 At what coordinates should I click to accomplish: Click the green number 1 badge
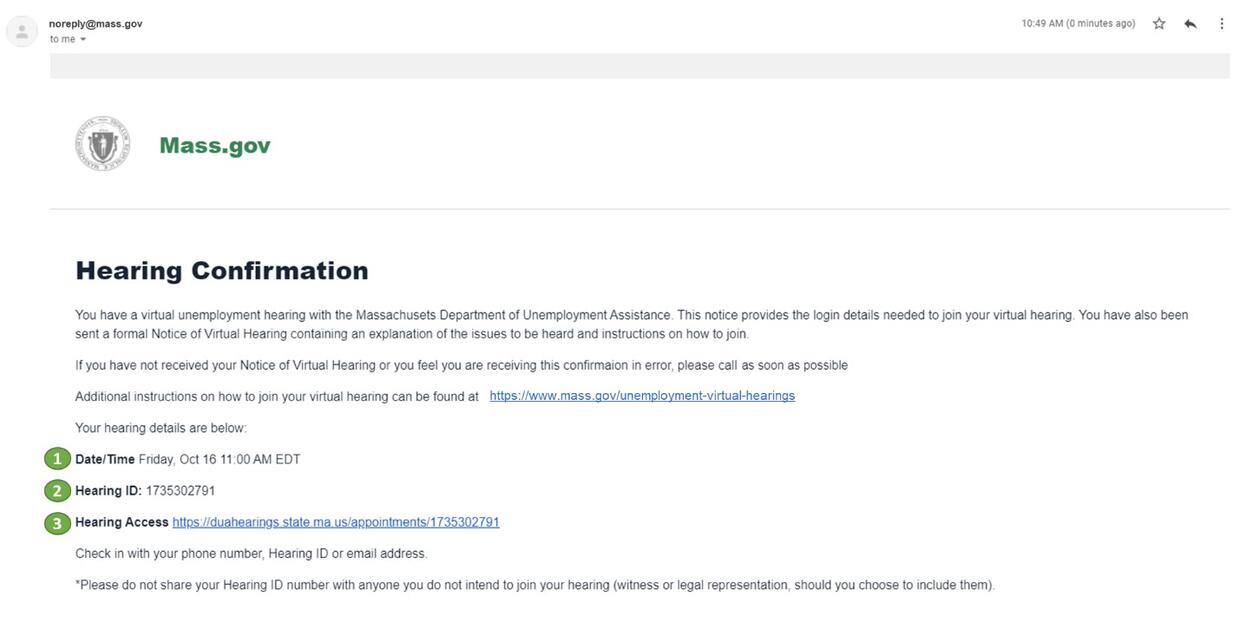click(x=57, y=459)
